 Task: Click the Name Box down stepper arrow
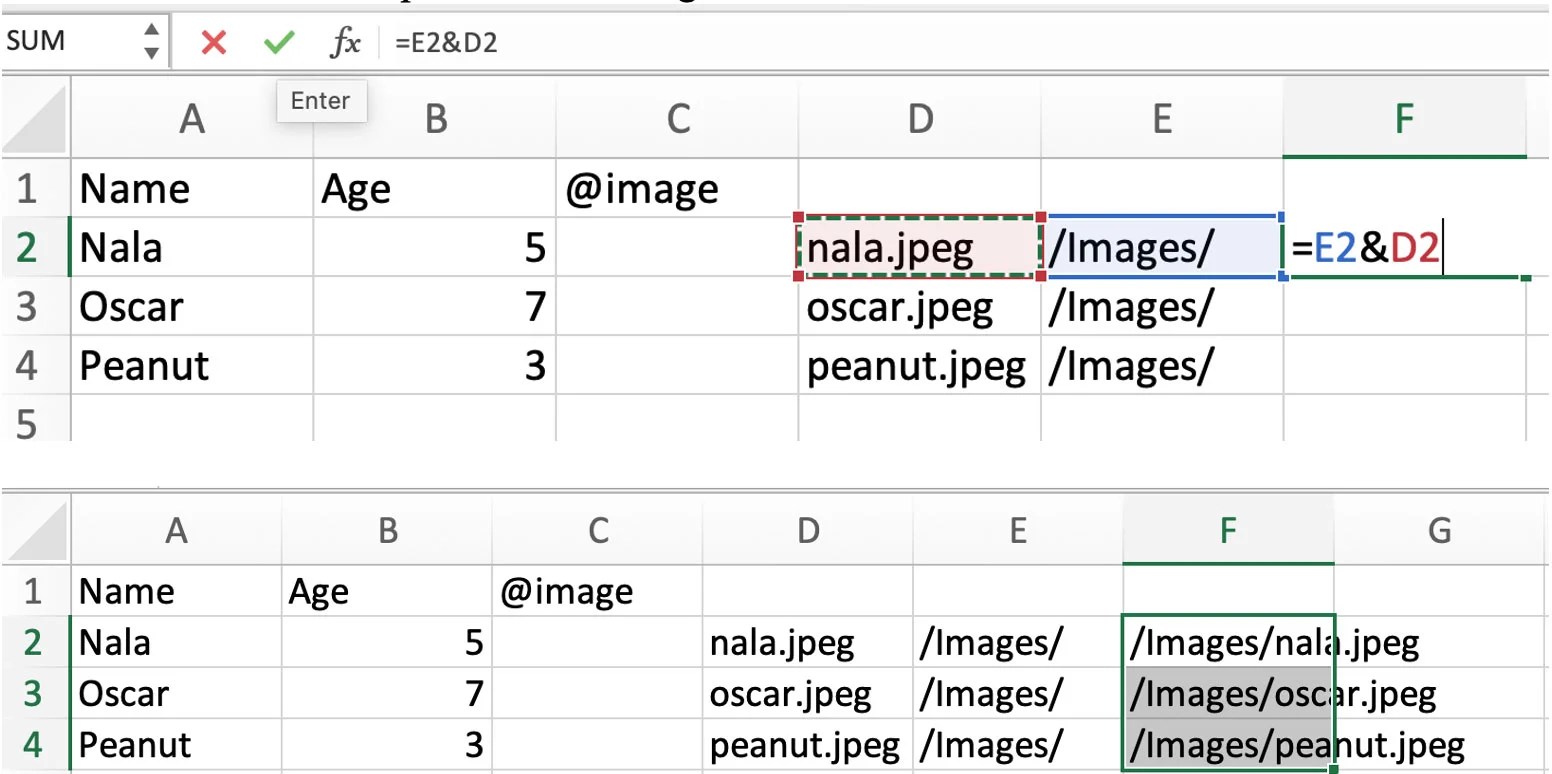point(151,51)
